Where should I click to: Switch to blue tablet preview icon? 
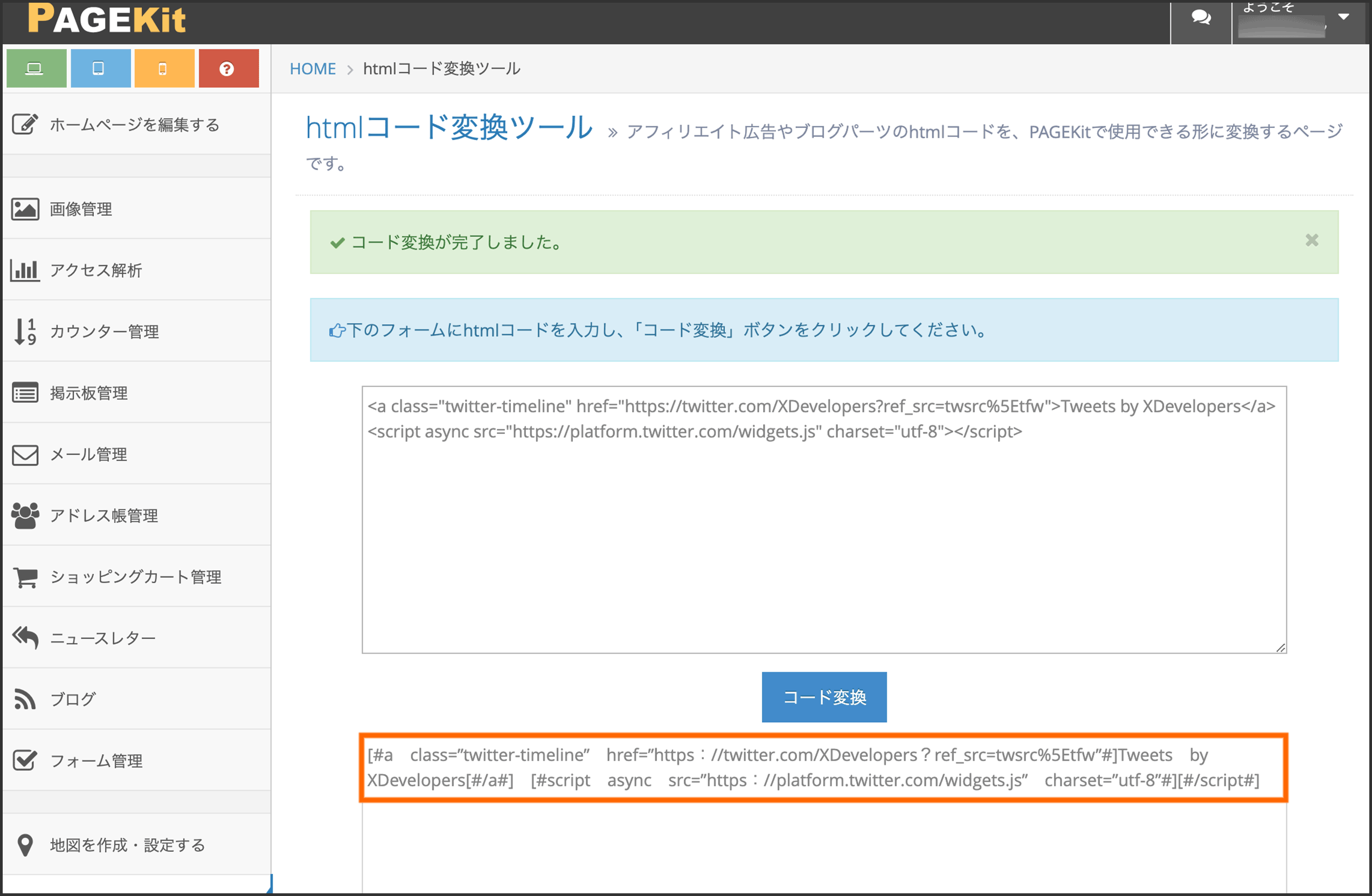(100, 68)
